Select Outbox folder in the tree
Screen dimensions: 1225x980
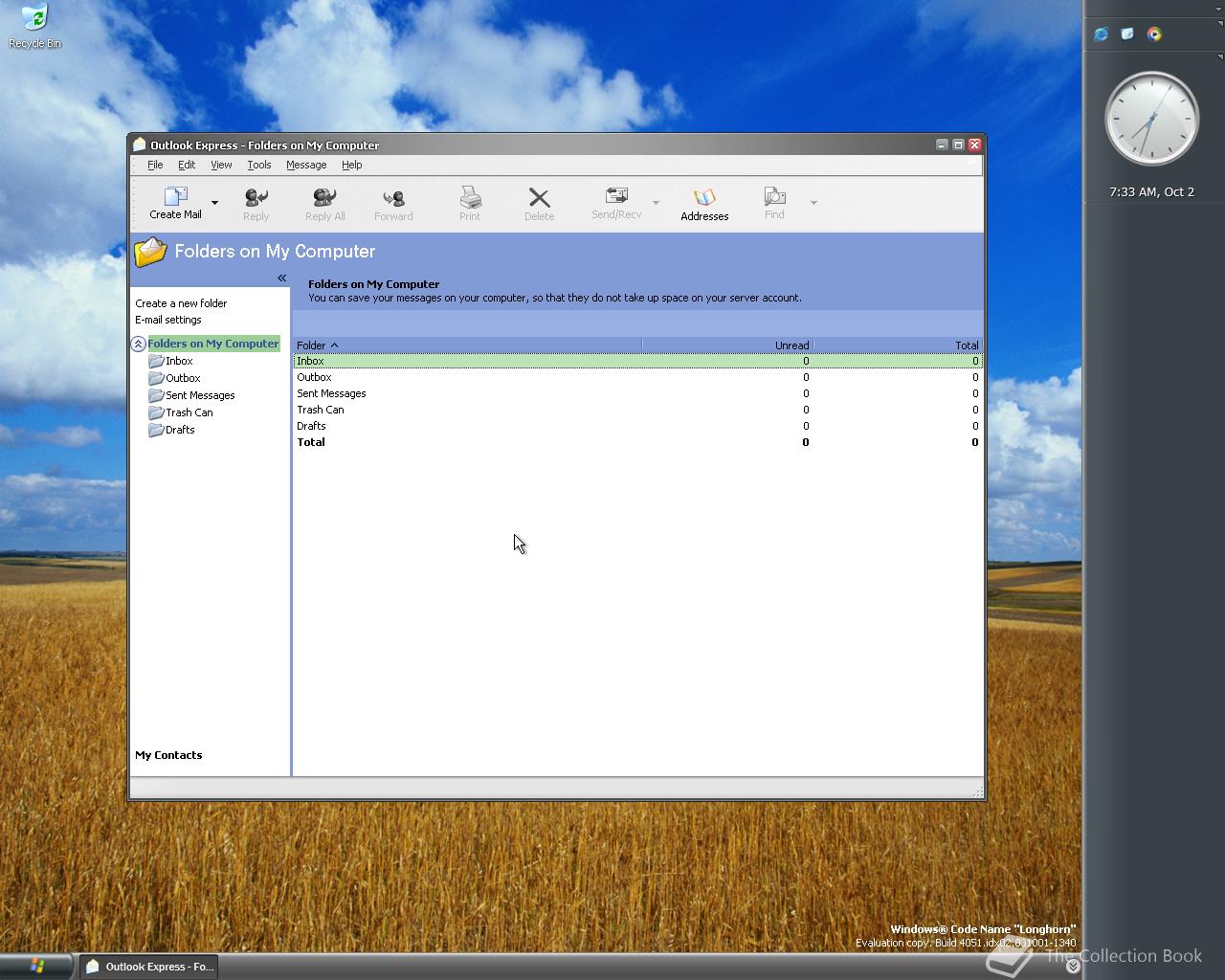click(174, 378)
